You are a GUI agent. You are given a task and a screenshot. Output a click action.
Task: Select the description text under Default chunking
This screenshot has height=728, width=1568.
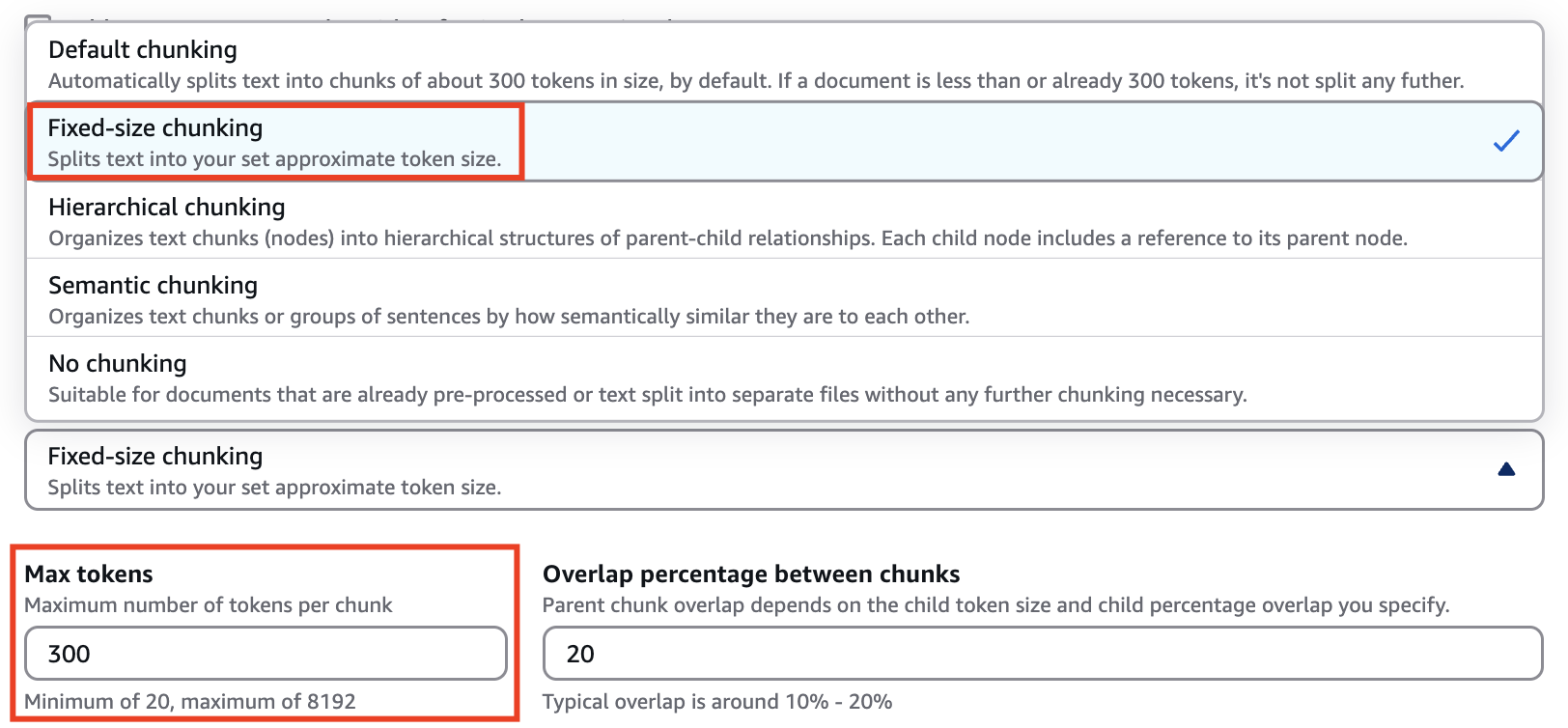pyautogui.click(x=757, y=81)
